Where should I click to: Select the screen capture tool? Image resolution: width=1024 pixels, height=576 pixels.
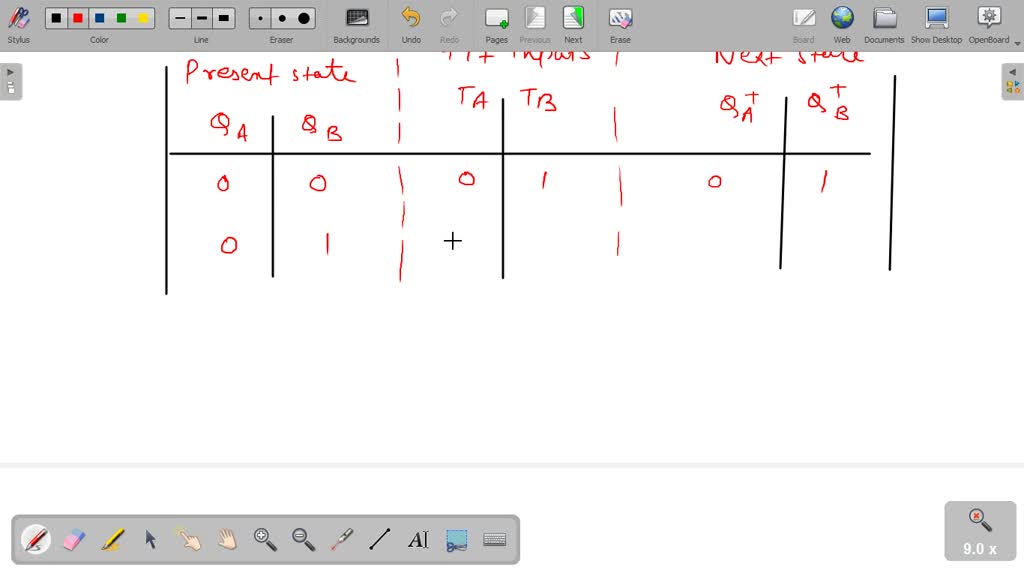455,540
